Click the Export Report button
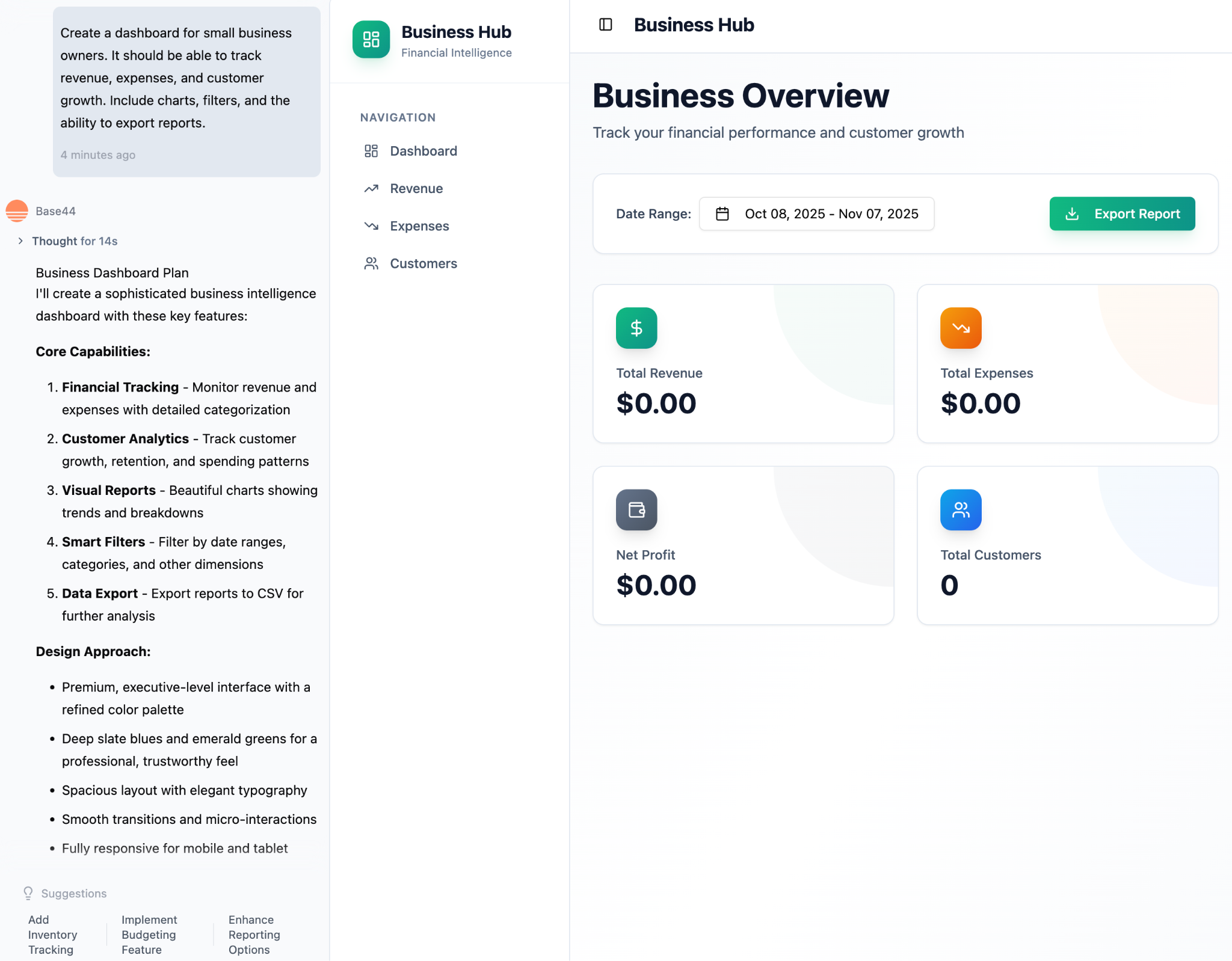The height and width of the screenshot is (961, 1232). coord(1121,214)
